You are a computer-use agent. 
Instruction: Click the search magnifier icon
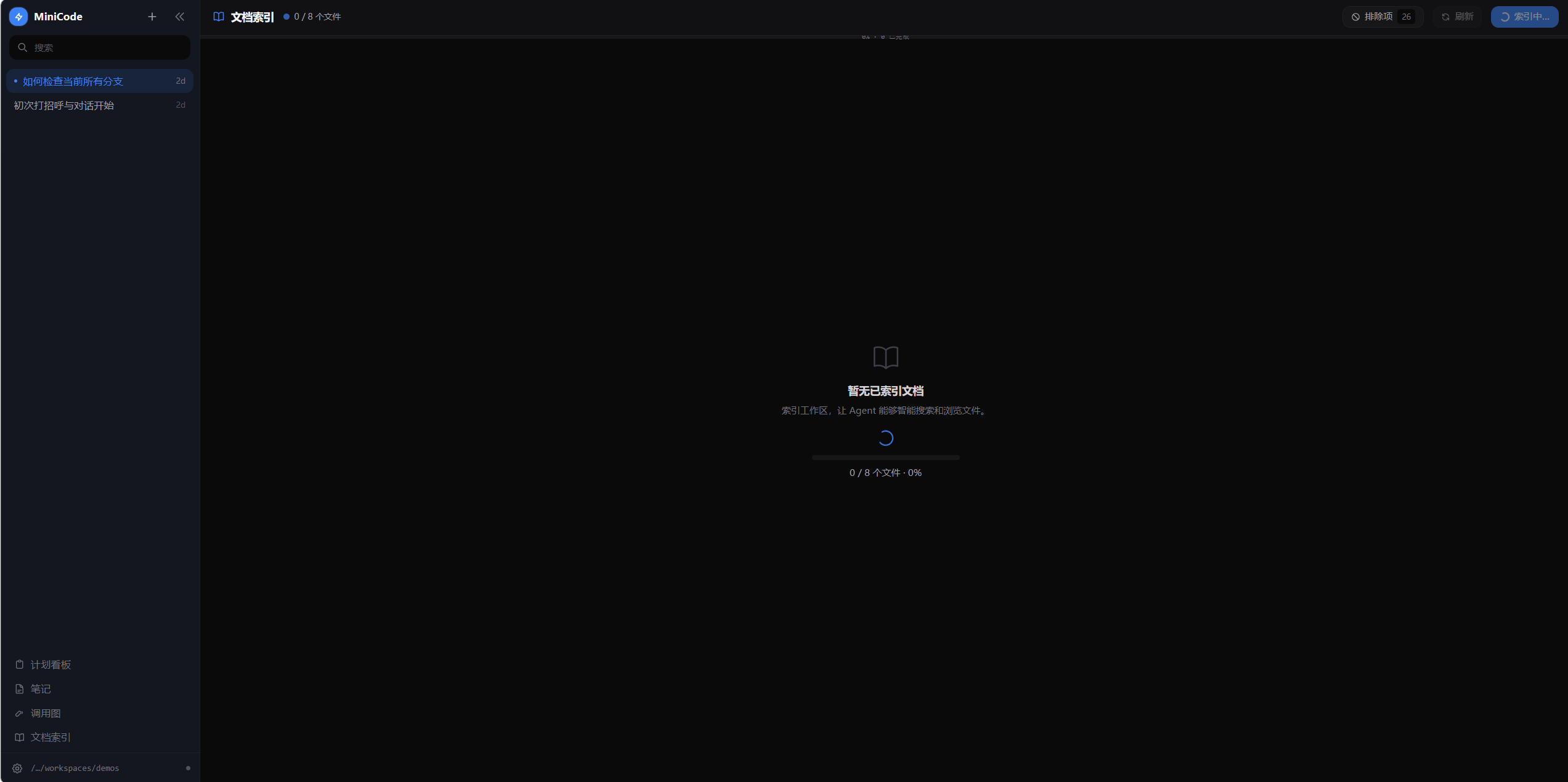coord(22,47)
